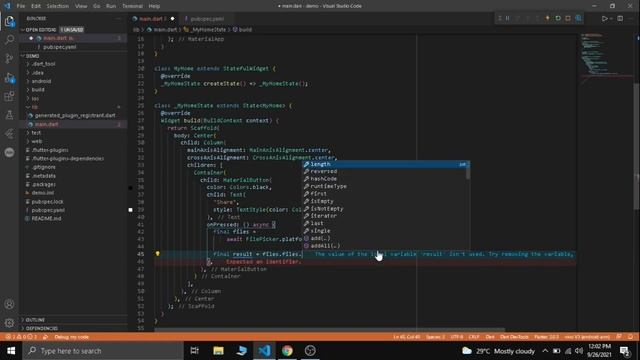Expand the build folder
640x360 pixels.
pyautogui.click(x=38, y=89)
